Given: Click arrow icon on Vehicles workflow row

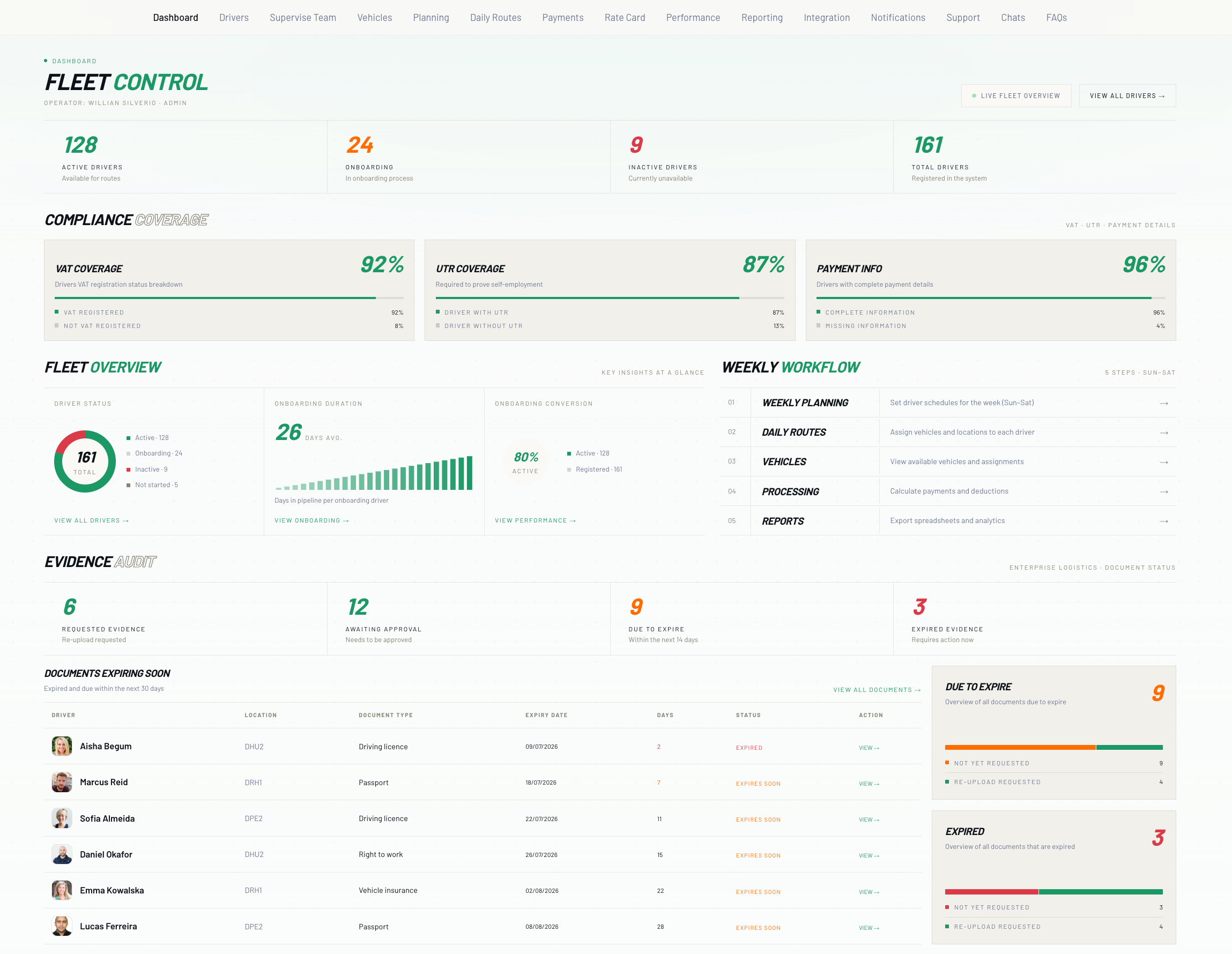Looking at the screenshot, I should [x=1163, y=462].
